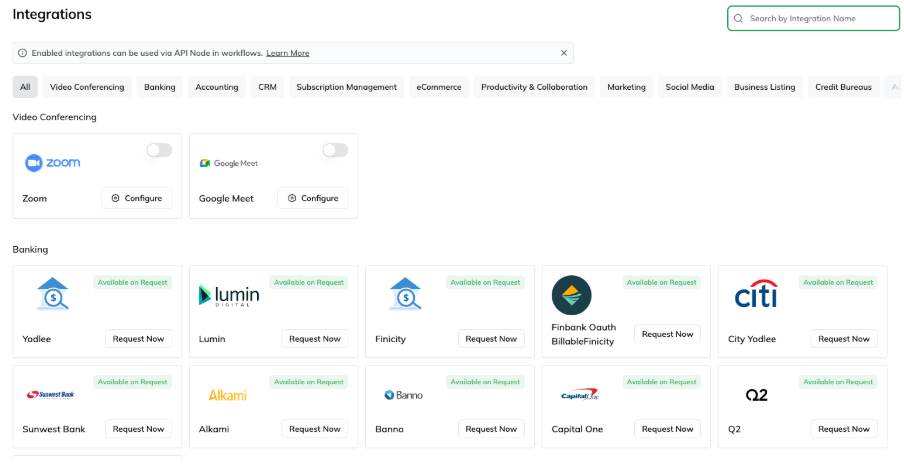Enable the Zoom integration toggle

(x=159, y=150)
